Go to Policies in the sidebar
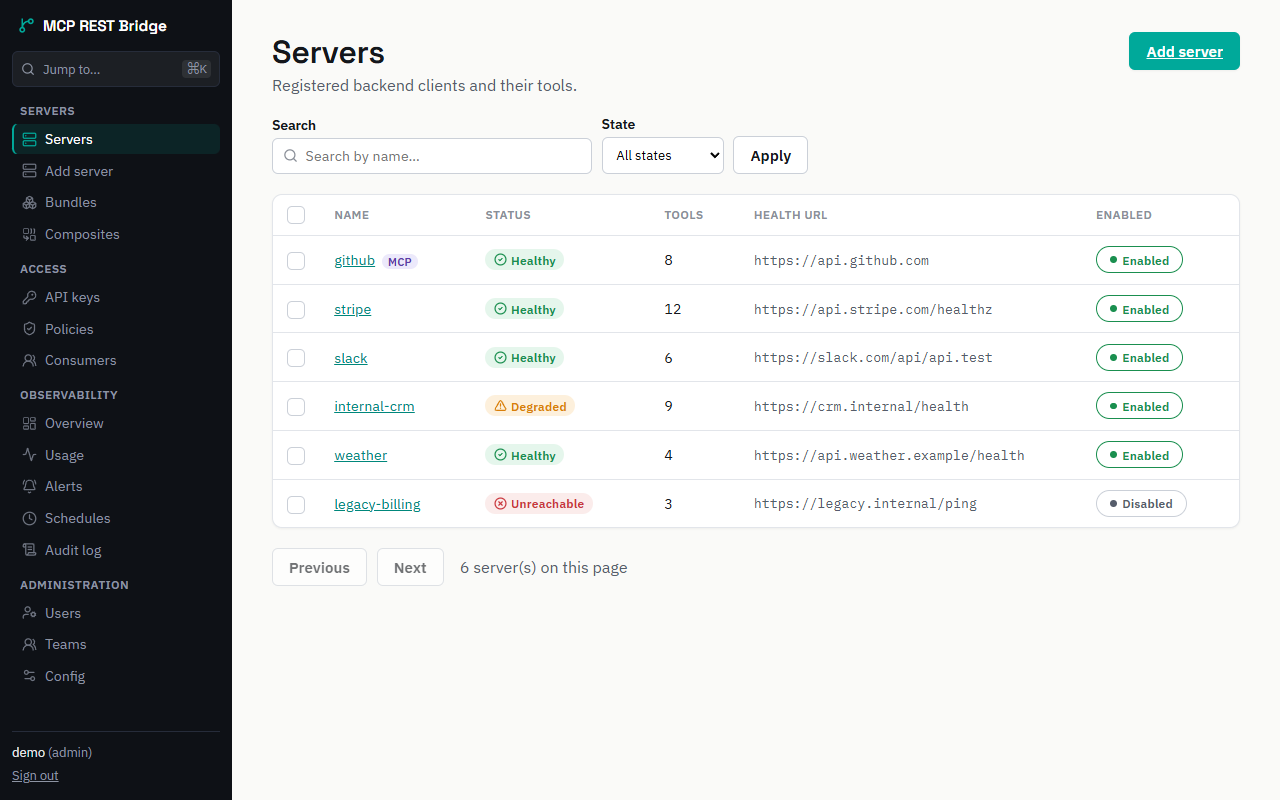Image resolution: width=1280 pixels, height=800 pixels. [116, 329]
